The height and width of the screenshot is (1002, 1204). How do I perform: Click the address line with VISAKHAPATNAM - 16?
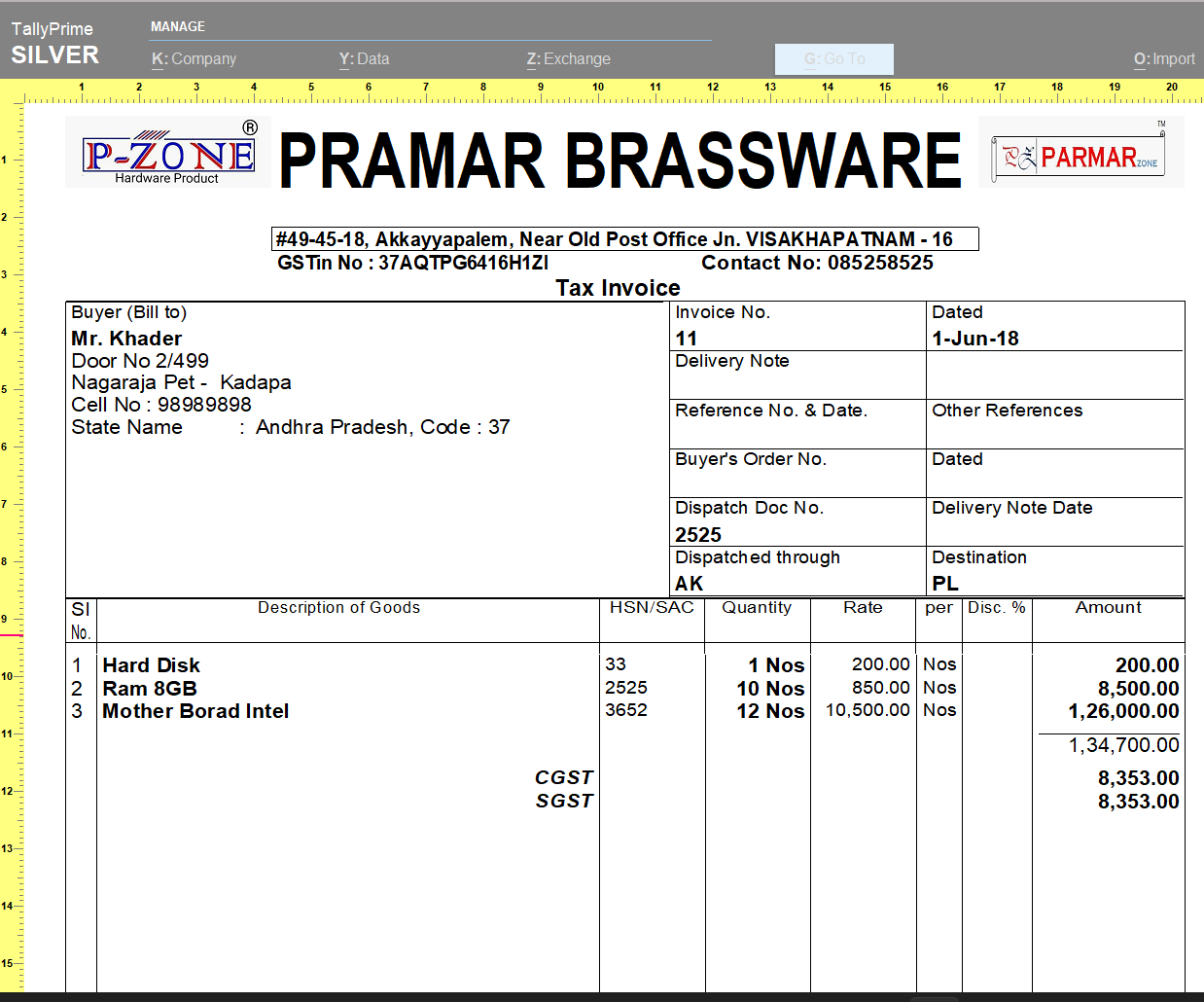[625, 239]
